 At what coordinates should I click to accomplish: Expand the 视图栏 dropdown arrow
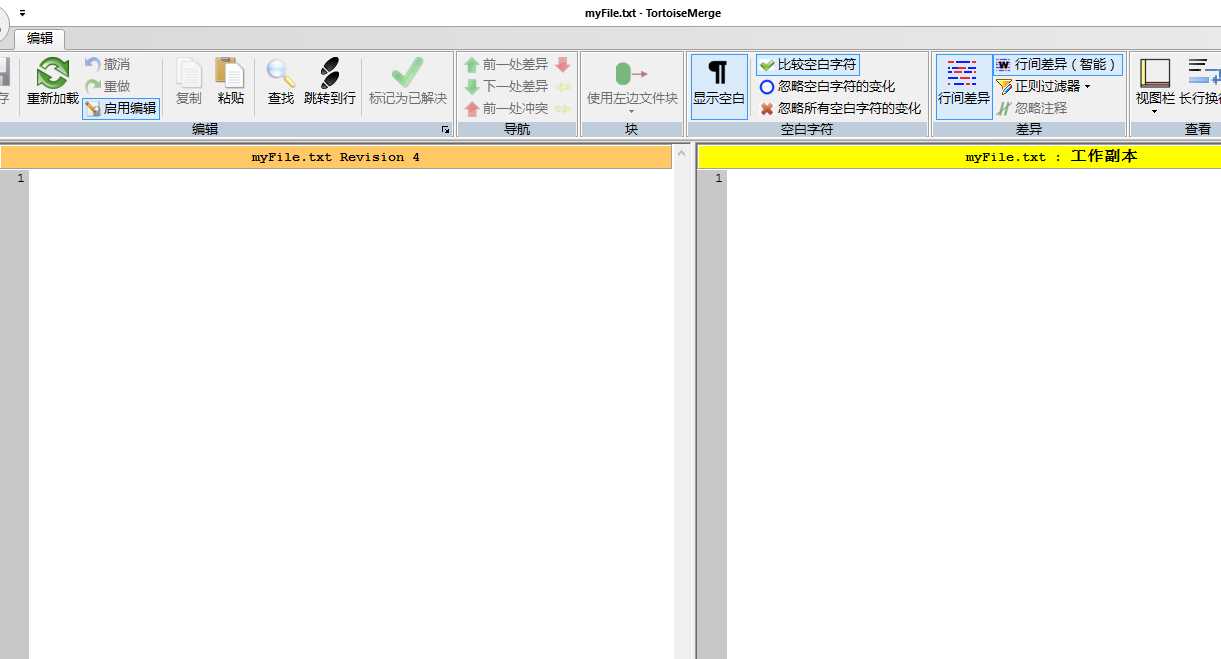coord(1155,111)
